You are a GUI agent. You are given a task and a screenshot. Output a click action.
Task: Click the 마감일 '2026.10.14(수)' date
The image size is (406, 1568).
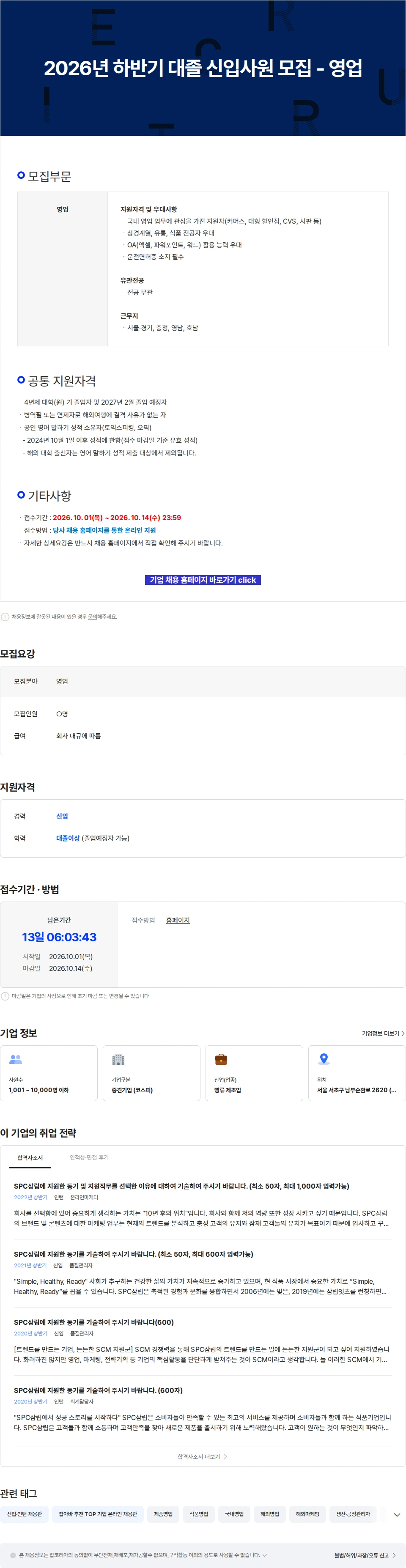pyautogui.click(x=71, y=968)
